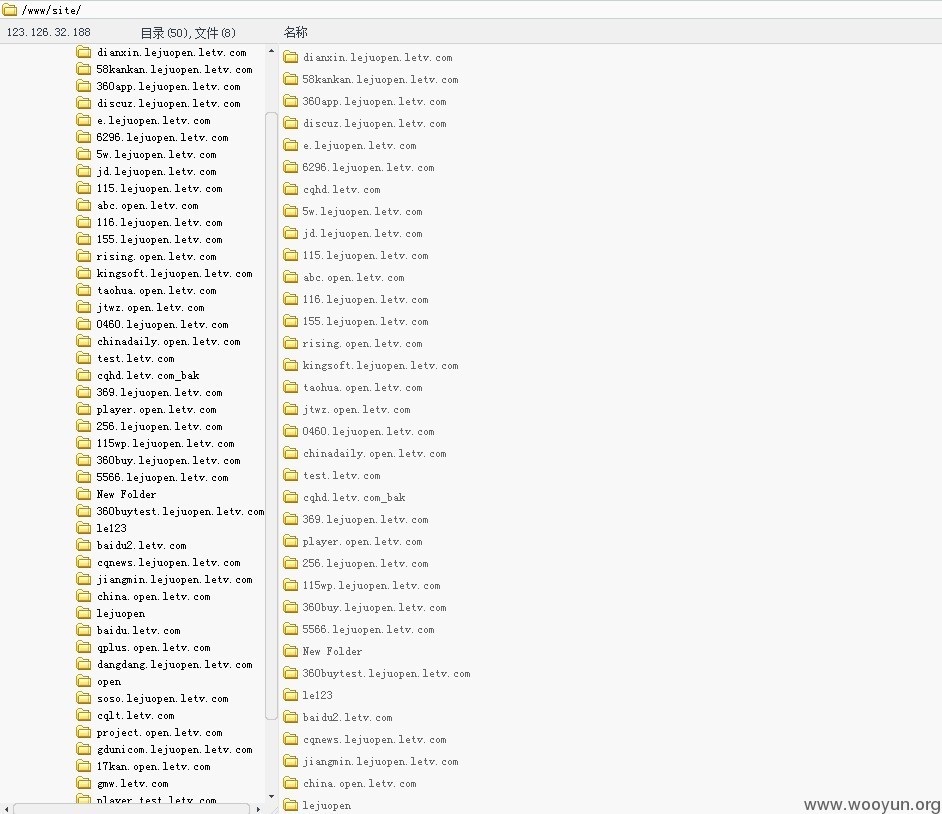Click left tree horizontal scrollbar left arrow
This screenshot has height=814, width=942.
click(x=6, y=809)
